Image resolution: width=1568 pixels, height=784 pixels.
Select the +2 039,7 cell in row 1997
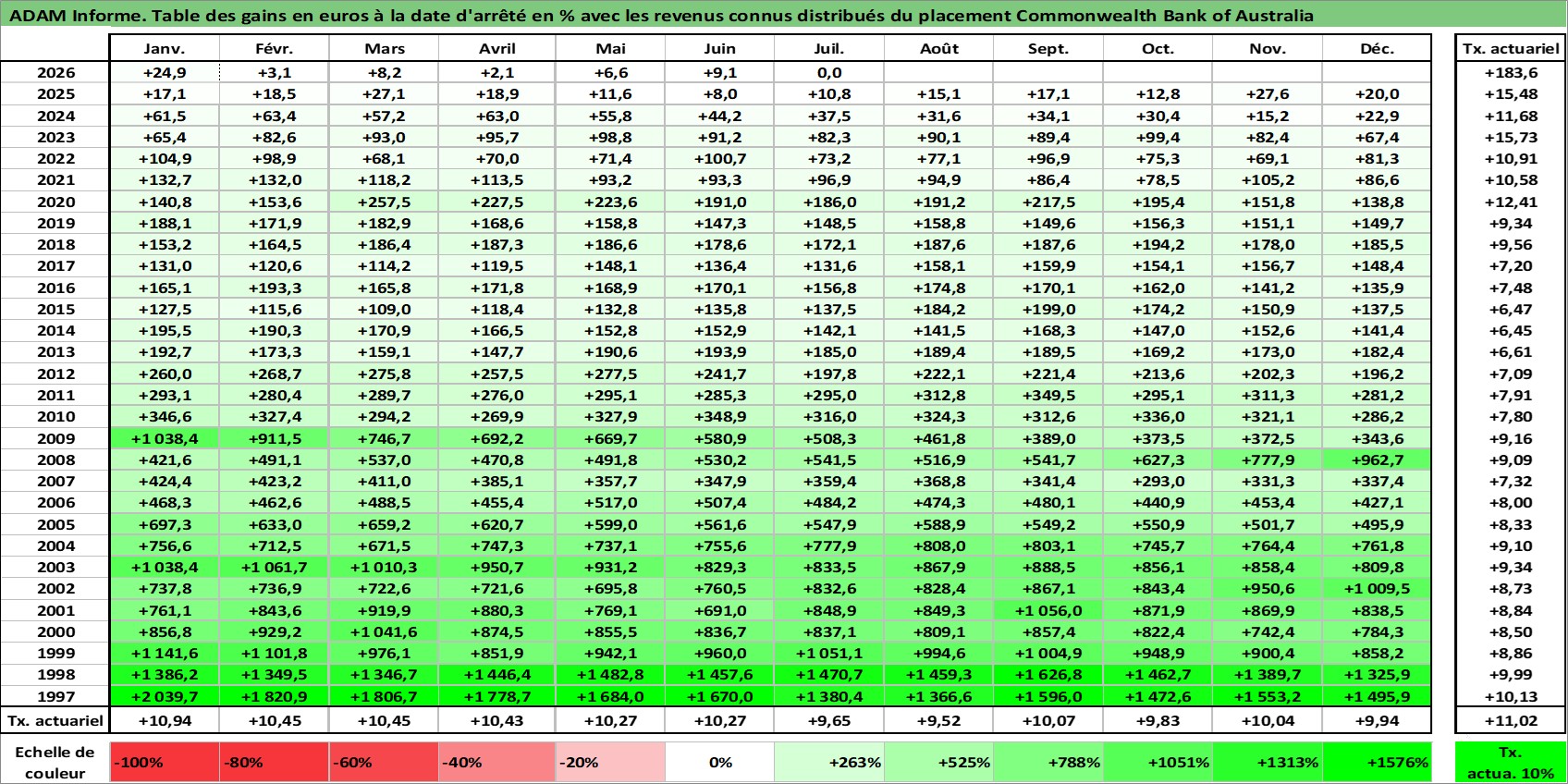point(165,696)
